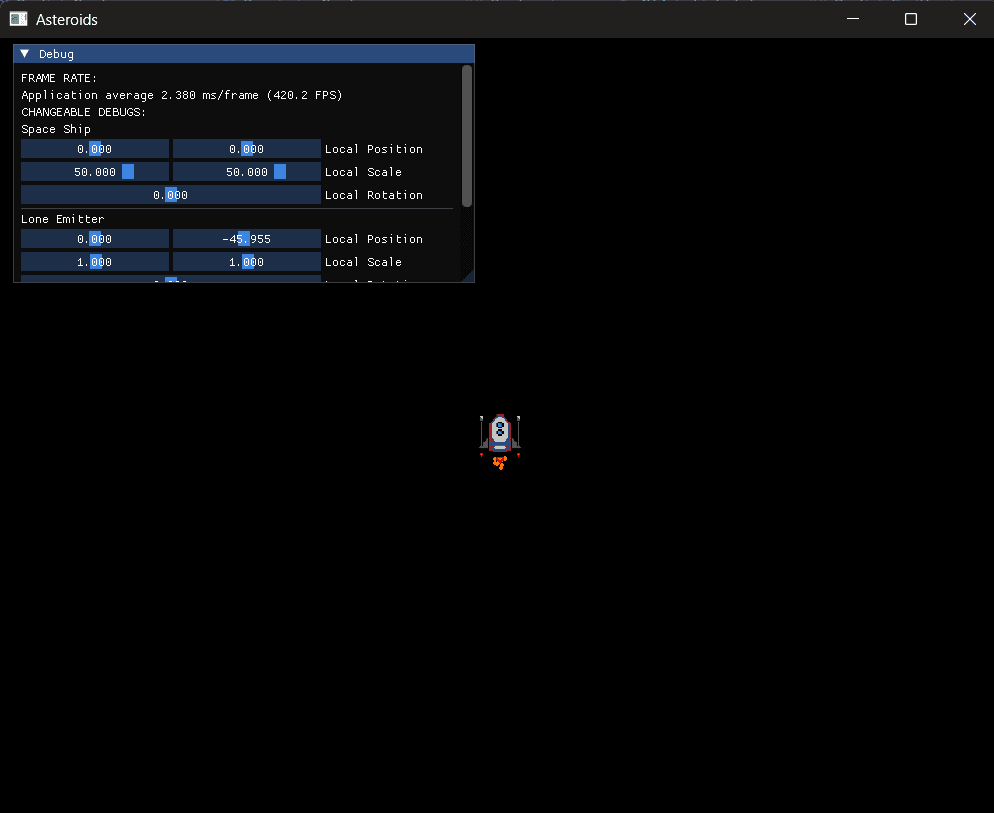
Task: Maximize the Asteroids window
Action: pyautogui.click(x=911, y=19)
